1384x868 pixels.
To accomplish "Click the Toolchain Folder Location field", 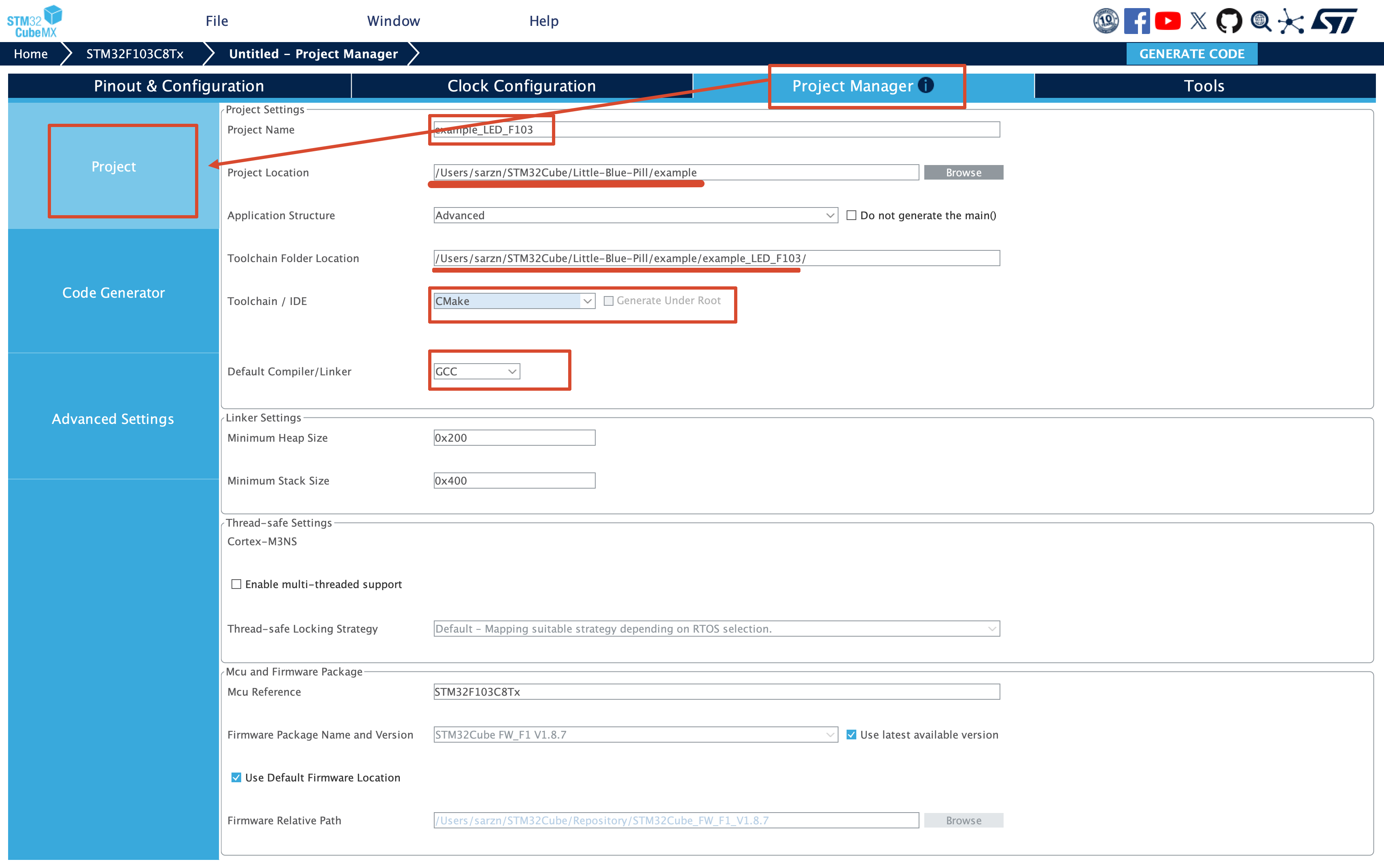I will coord(716,258).
